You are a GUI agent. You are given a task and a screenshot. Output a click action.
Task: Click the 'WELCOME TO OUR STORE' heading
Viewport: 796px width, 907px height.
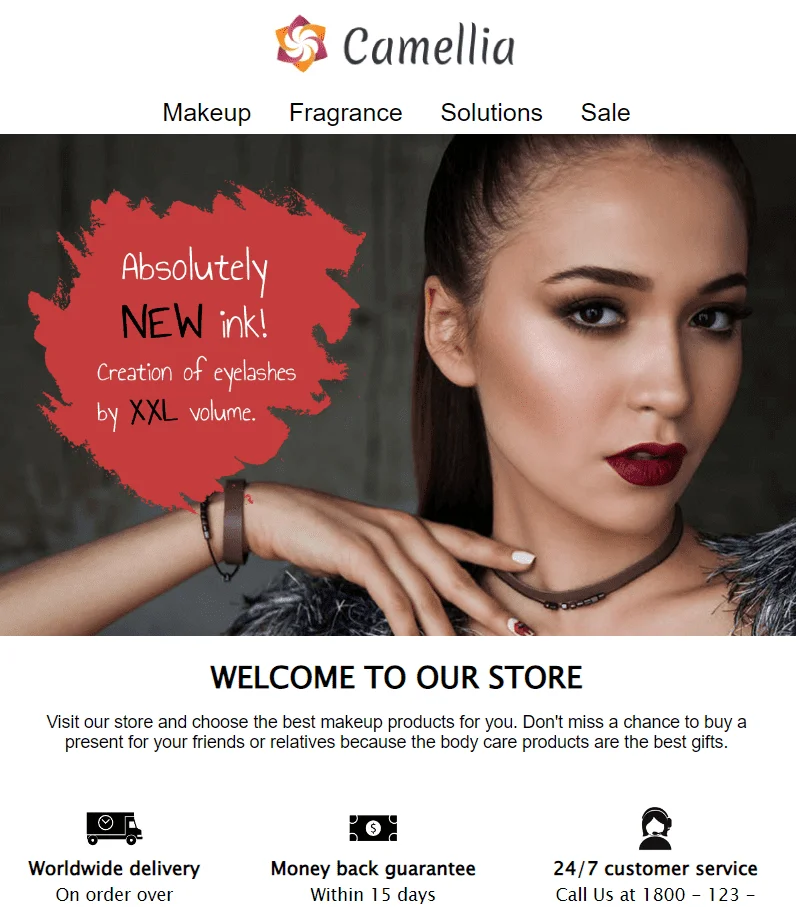396,677
